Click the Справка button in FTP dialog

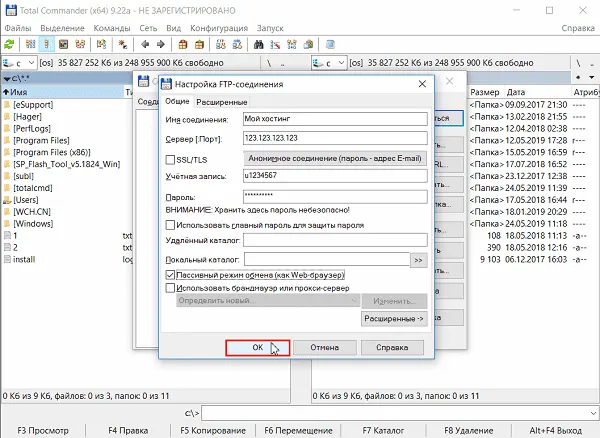tap(392, 347)
